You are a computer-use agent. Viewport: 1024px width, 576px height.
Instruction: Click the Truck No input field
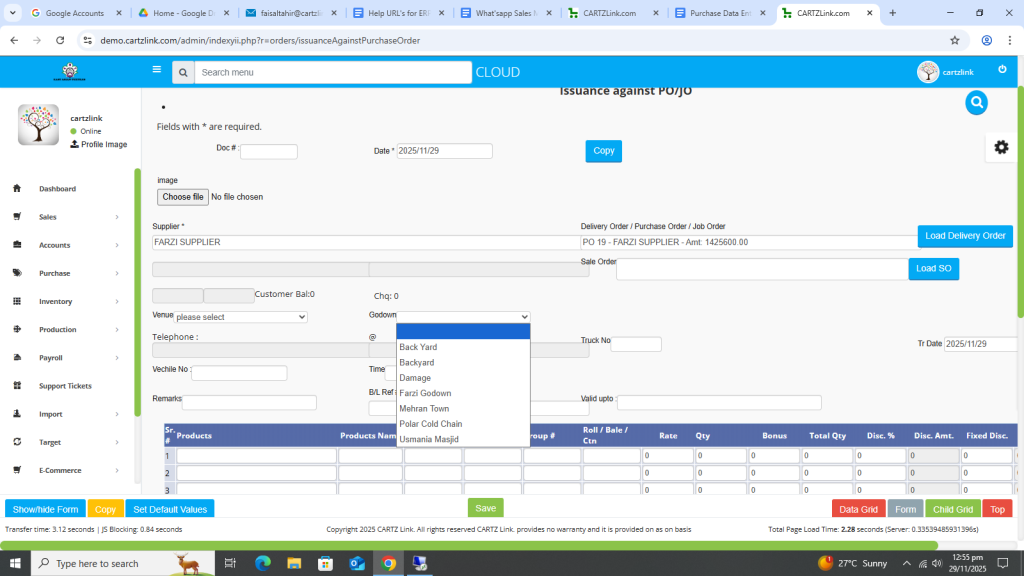coord(636,344)
